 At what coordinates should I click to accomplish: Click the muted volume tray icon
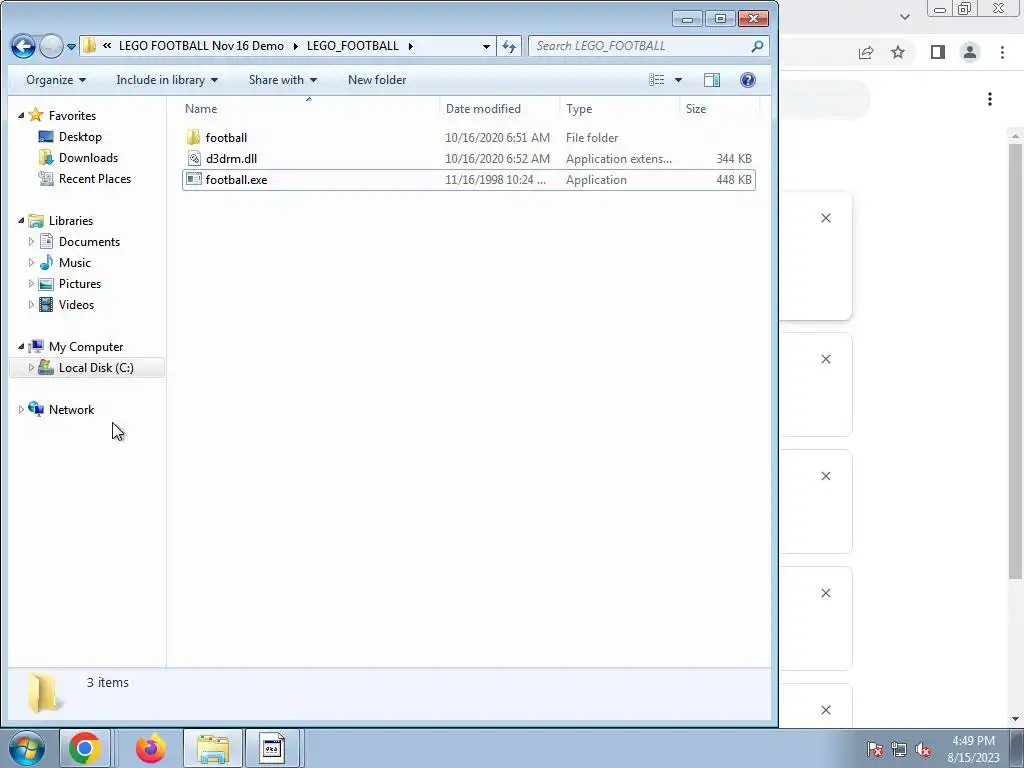923,749
